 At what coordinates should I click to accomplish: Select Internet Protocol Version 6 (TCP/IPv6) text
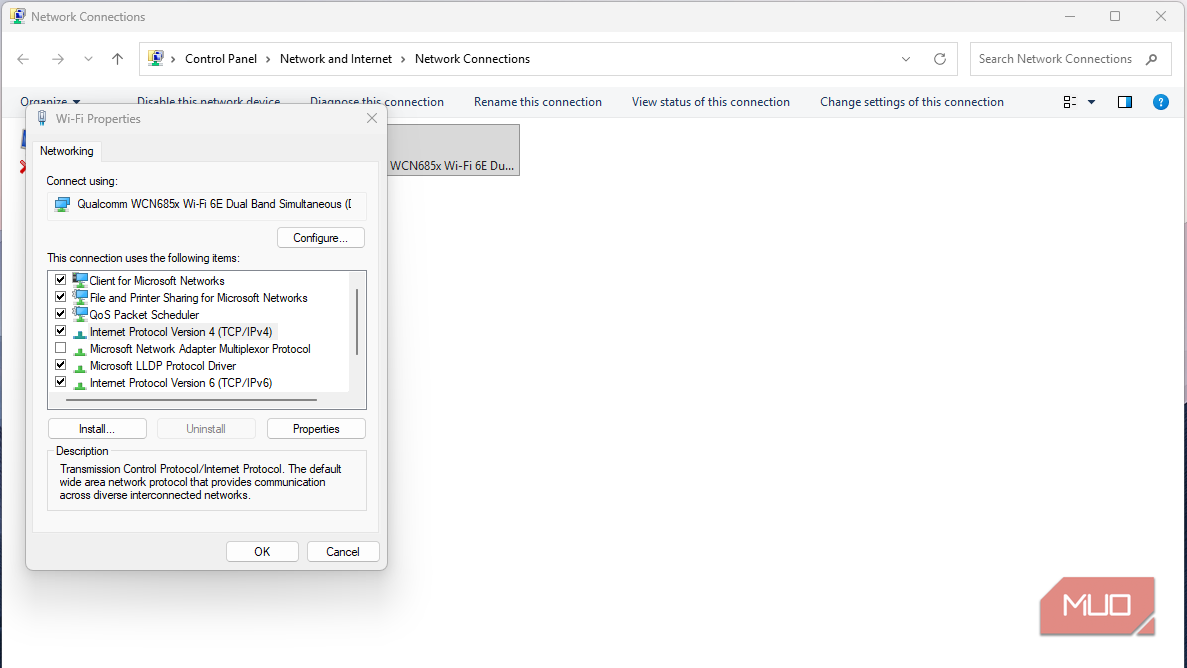(181, 383)
